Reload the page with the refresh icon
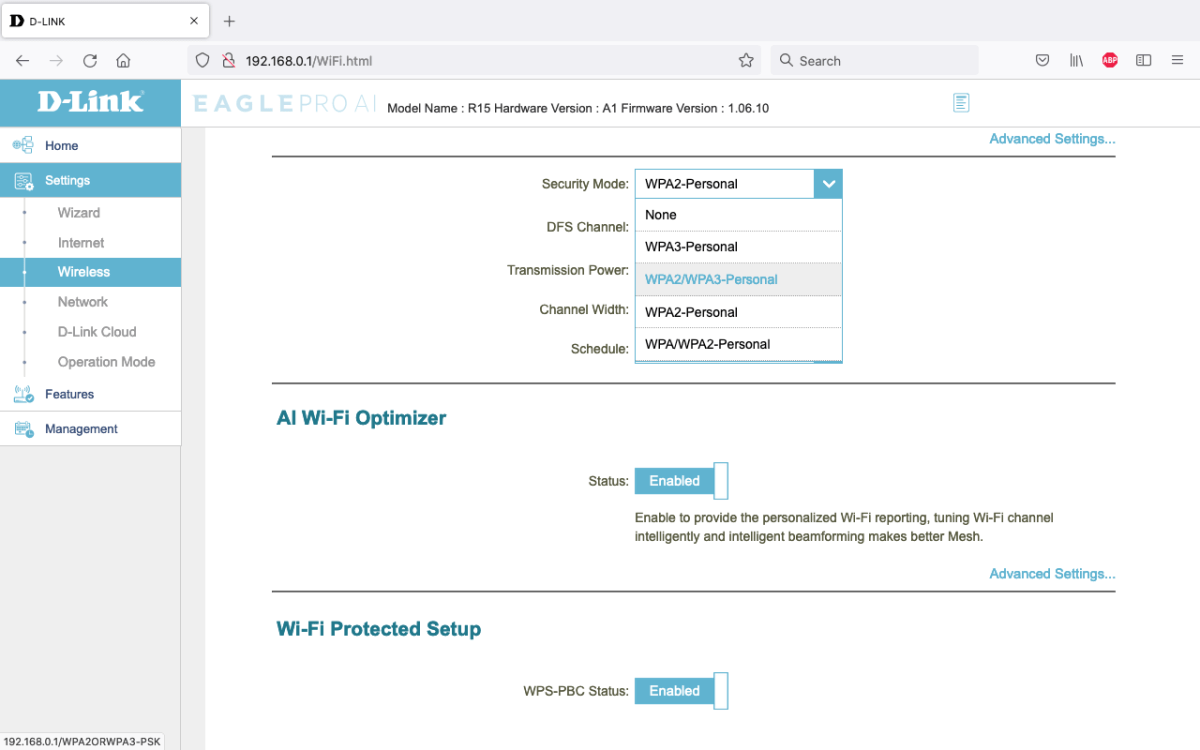The width and height of the screenshot is (1200, 750). tap(90, 60)
